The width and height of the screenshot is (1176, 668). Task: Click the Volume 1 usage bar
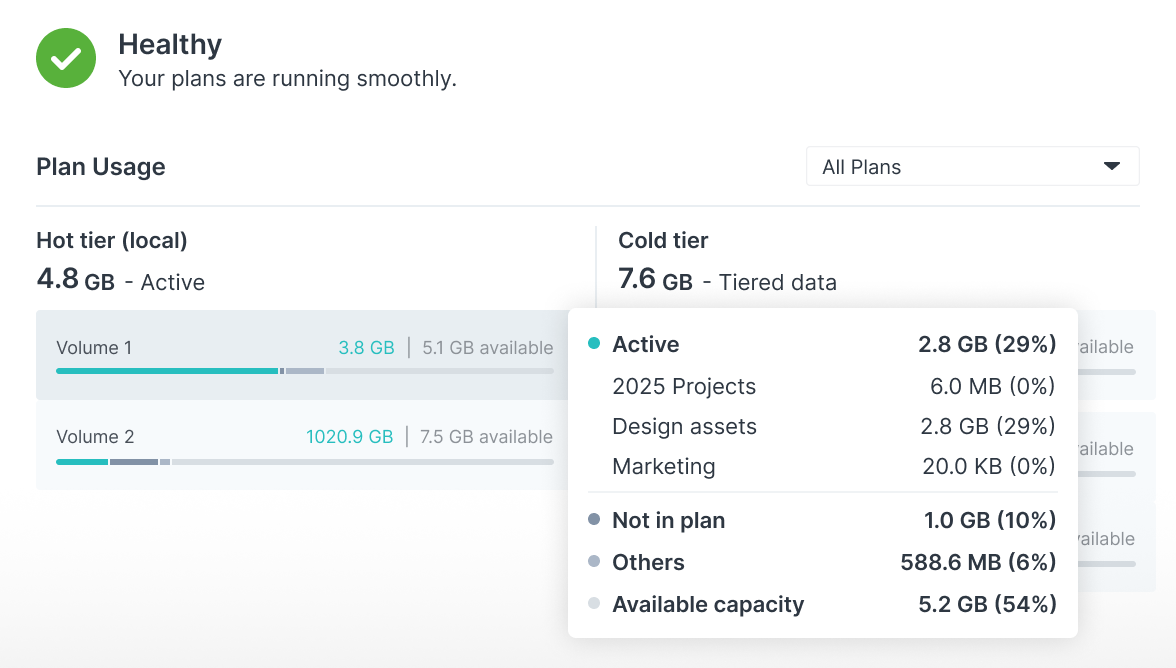pyautogui.click(x=304, y=371)
